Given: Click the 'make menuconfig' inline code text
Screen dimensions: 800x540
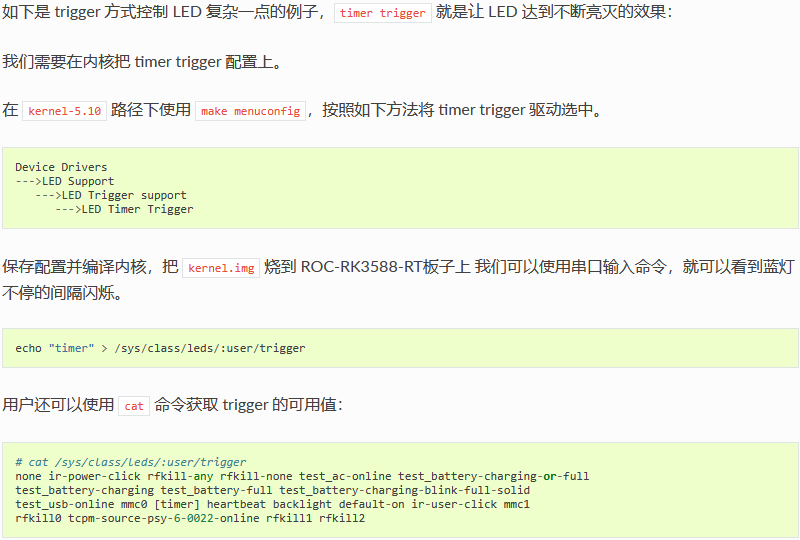Looking at the screenshot, I should 251,111.
